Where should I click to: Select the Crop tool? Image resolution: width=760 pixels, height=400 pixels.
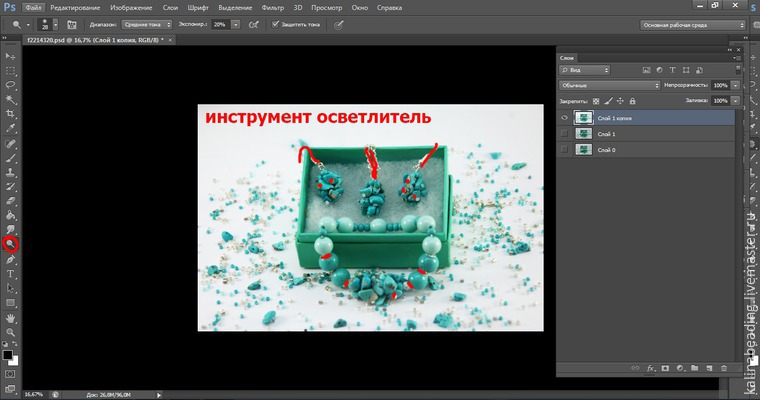pyautogui.click(x=10, y=114)
